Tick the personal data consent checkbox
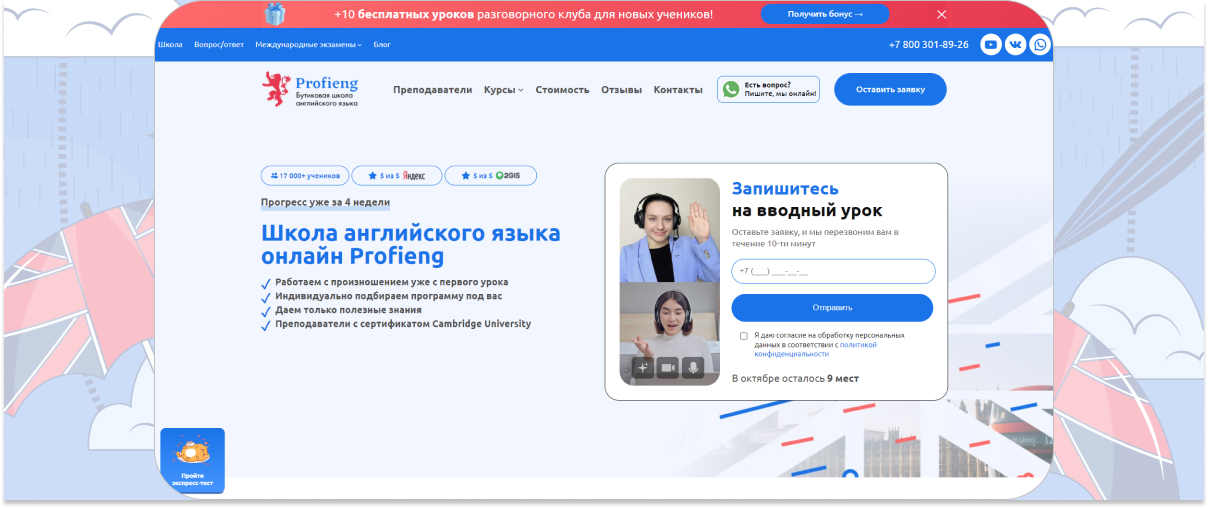Image resolution: width=1208 pixels, height=508 pixels. (x=744, y=336)
